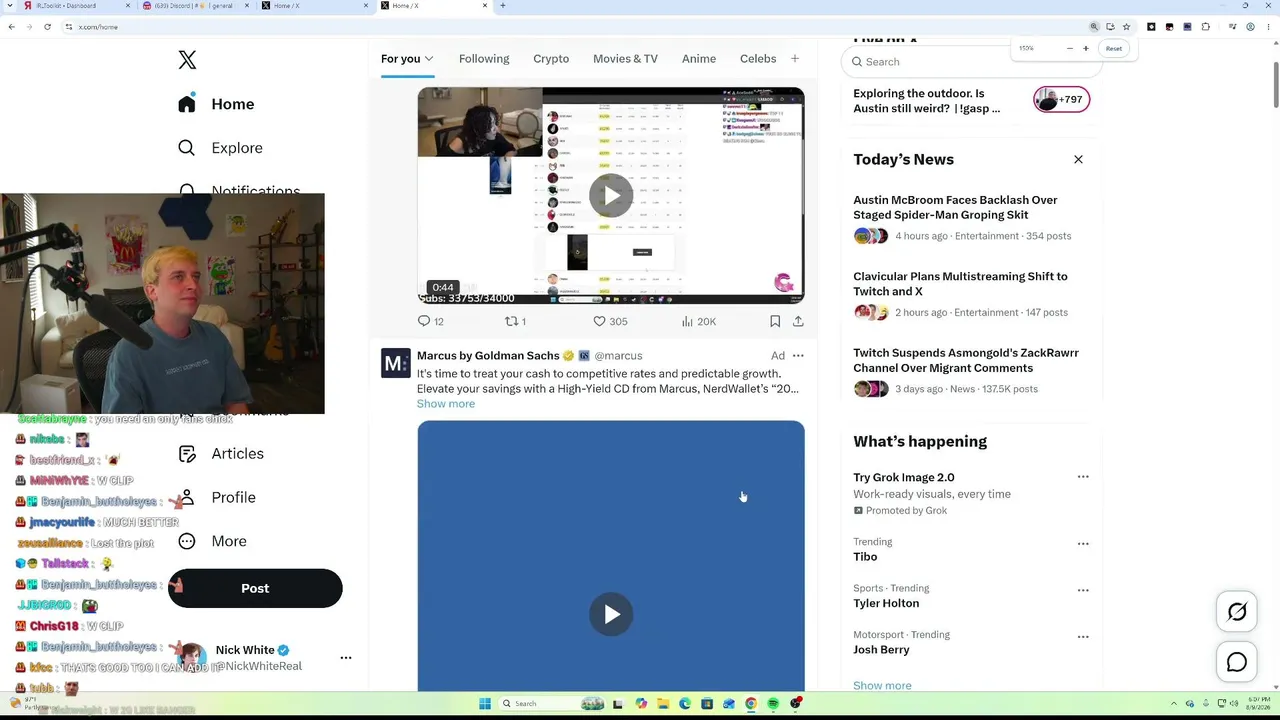Image resolution: width=1280 pixels, height=720 pixels.
Task: Bookmark the video post
Action: (x=775, y=321)
